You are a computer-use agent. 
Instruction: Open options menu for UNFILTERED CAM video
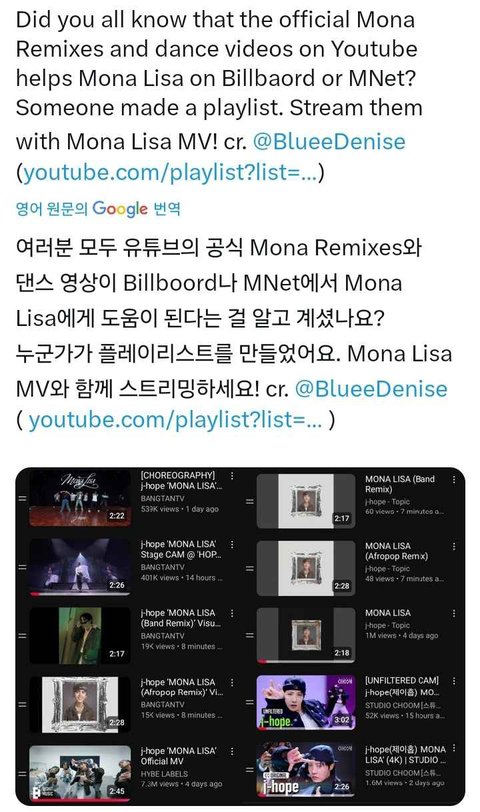454,680
